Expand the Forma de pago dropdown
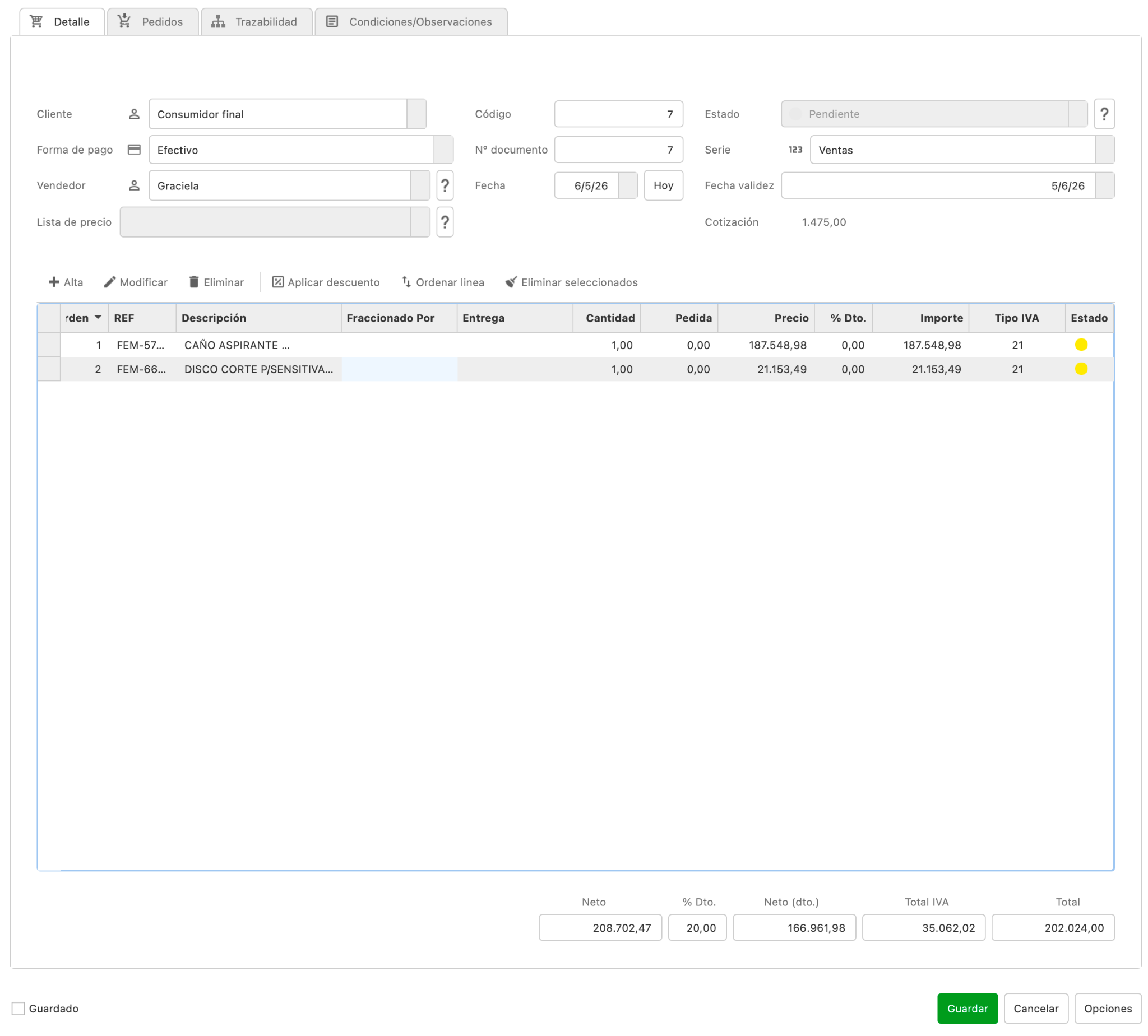Image resolution: width=1148 pixels, height=1036 pixels. 443,150
